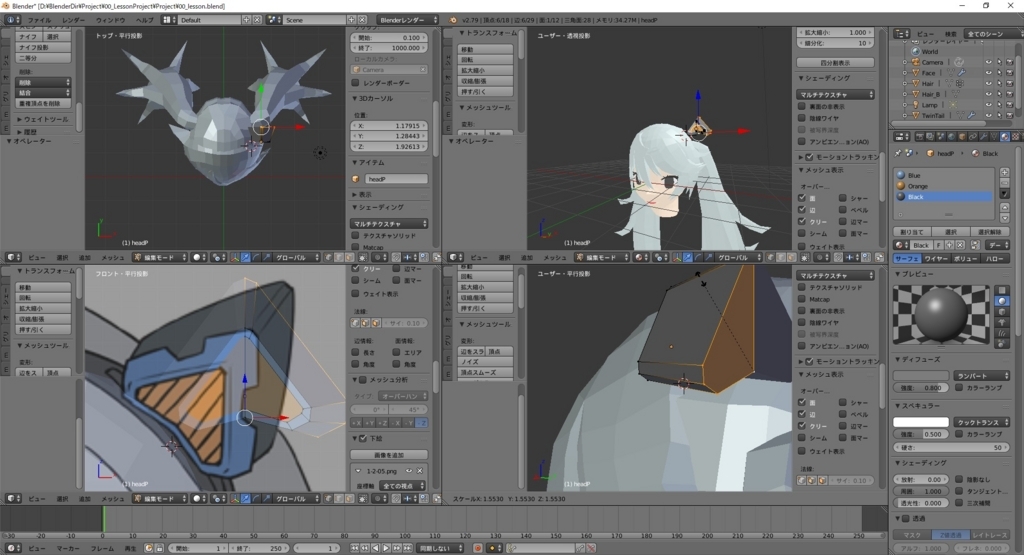The image size is (1024, 555).
Task: Open the Mesh Data triangle properties icon
Action: [x=994, y=136]
